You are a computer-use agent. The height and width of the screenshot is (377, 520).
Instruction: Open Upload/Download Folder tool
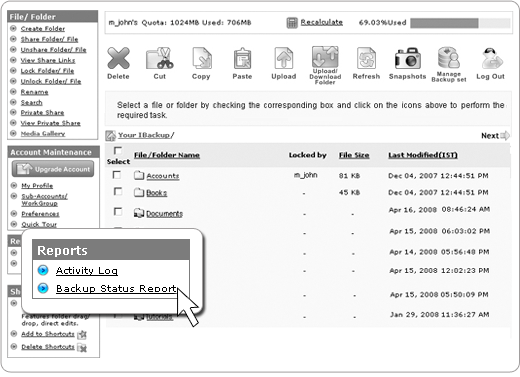325,57
